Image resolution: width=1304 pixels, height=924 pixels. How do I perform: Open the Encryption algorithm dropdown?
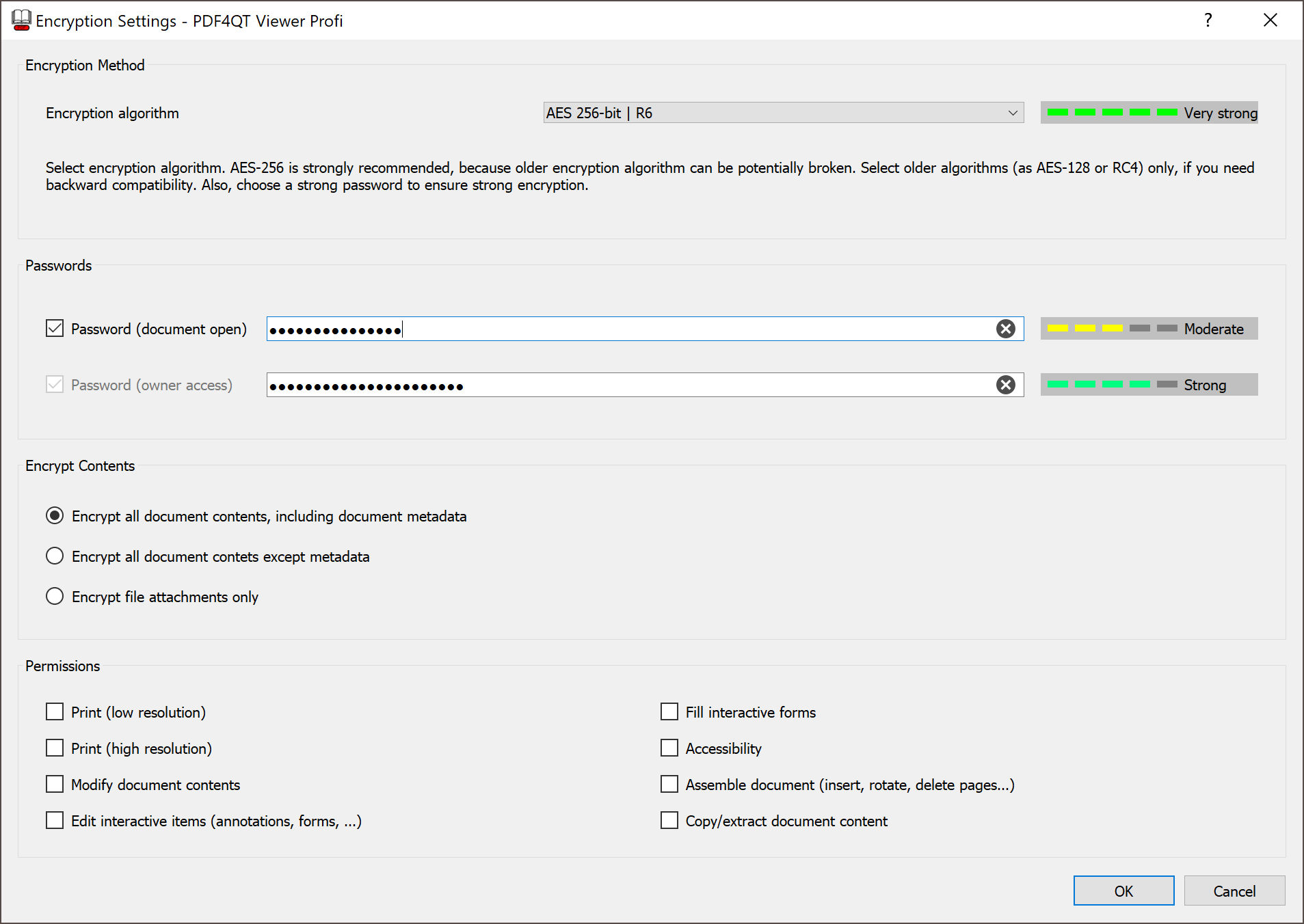pyautogui.click(x=783, y=113)
